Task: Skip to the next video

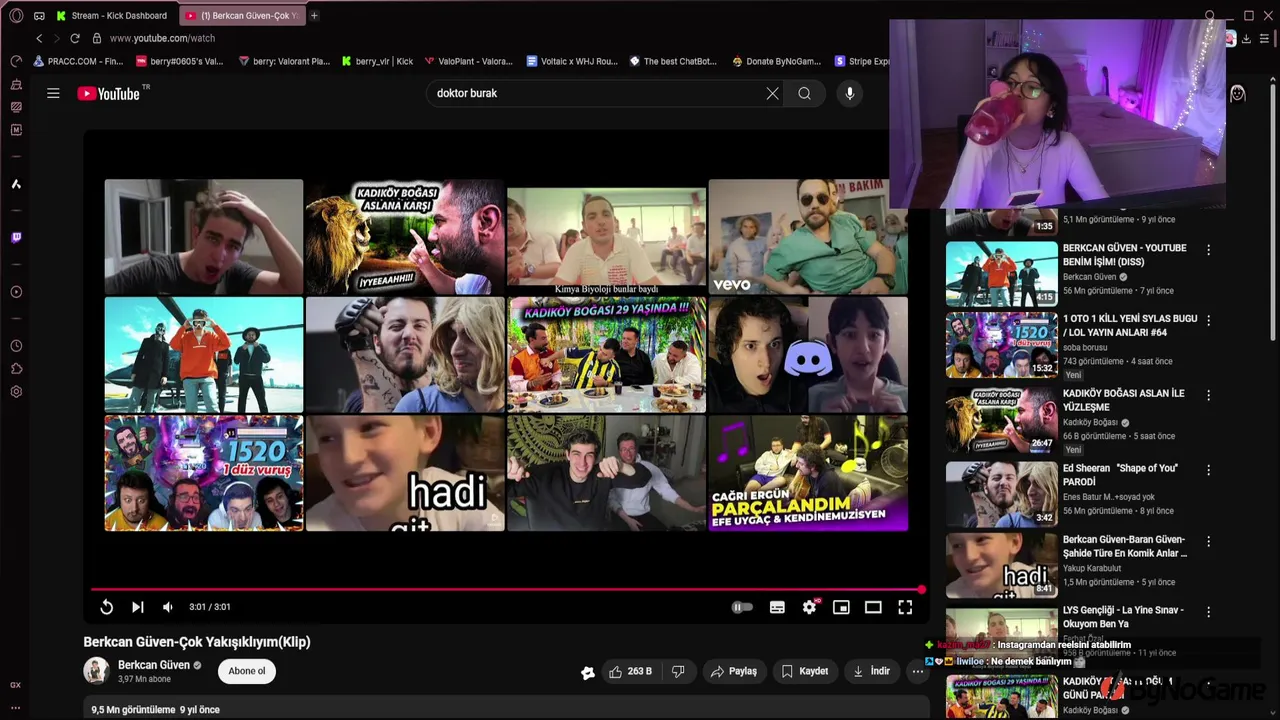Action: pos(138,607)
